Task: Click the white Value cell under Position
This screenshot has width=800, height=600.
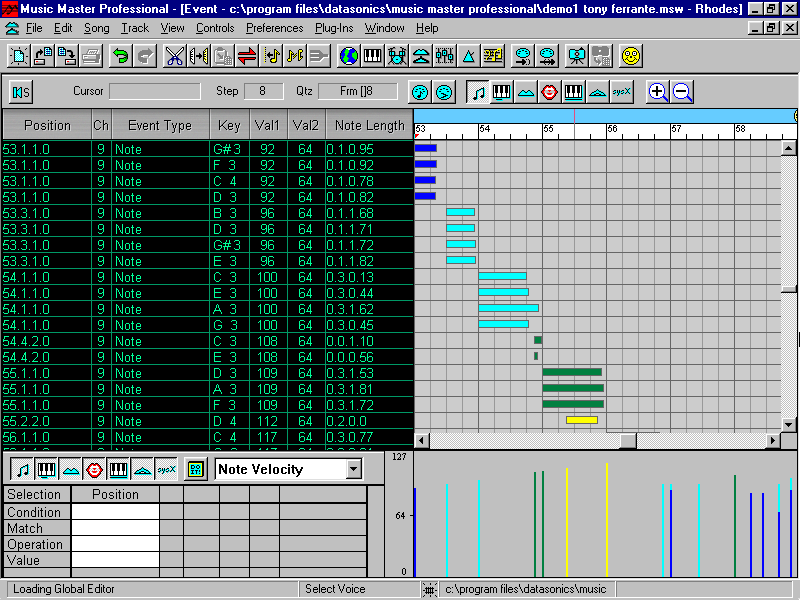Action: [x=115, y=560]
